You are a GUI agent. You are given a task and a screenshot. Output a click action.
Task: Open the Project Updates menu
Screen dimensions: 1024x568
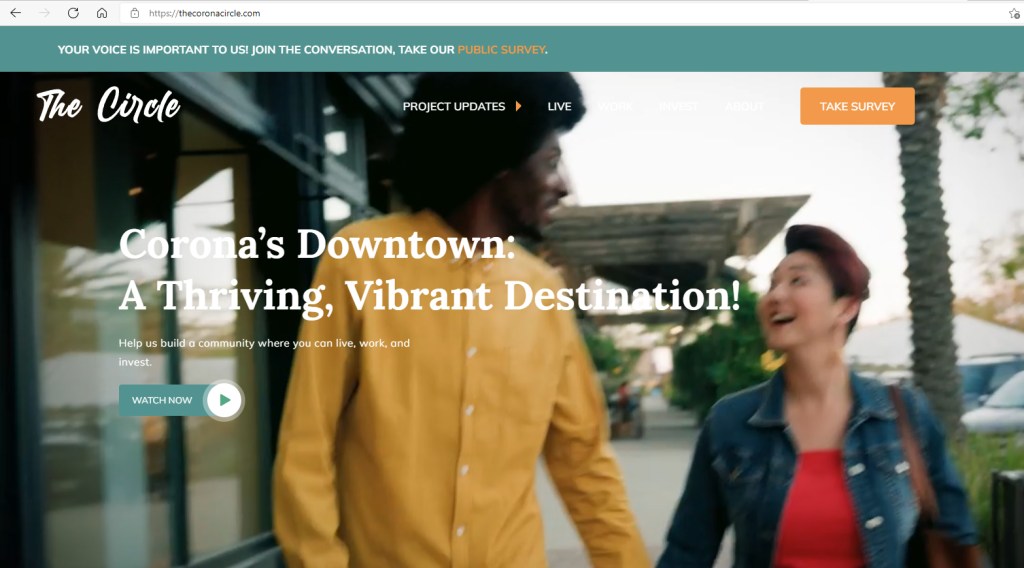click(x=453, y=106)
